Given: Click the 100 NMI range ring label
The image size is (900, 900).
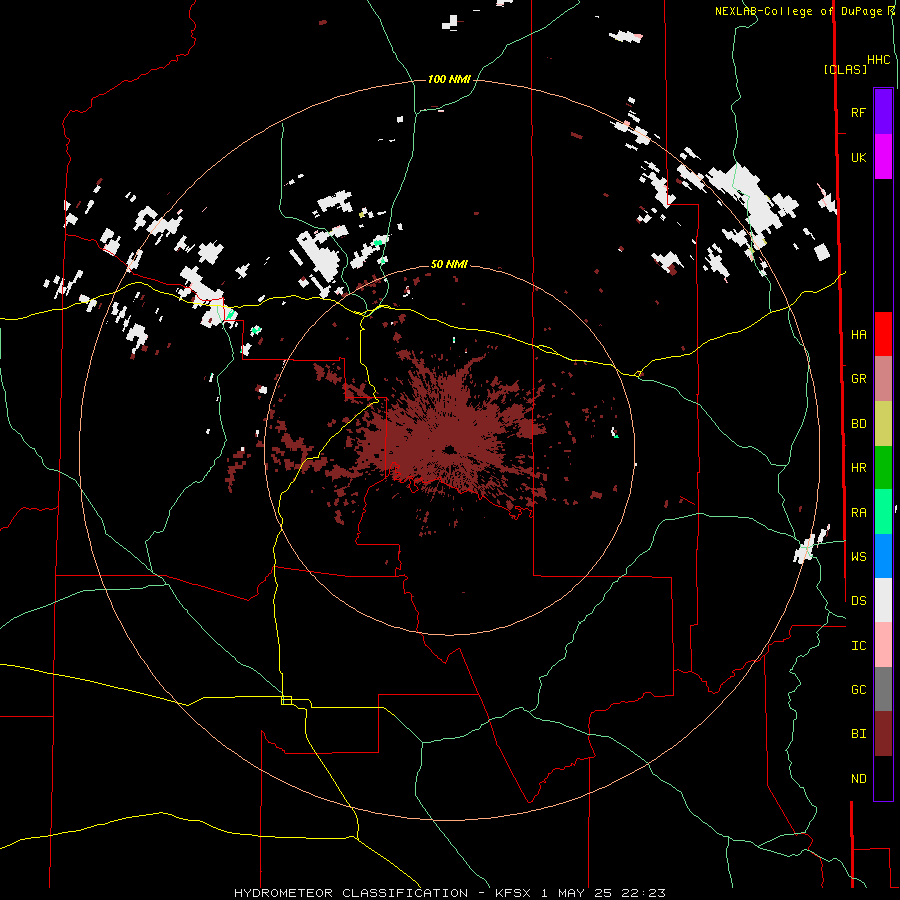Looking at the screenshot, I should 449,79.
